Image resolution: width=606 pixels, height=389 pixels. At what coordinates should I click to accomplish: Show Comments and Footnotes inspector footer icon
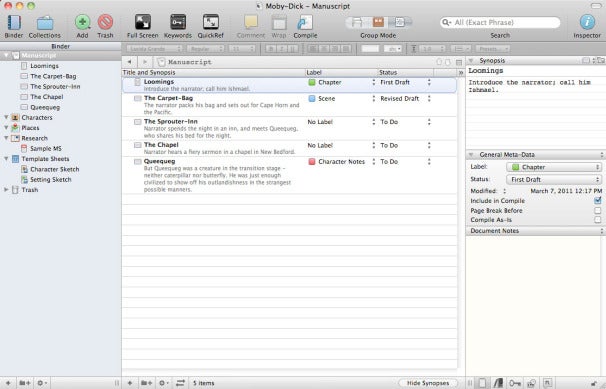(x=548, y=383)
